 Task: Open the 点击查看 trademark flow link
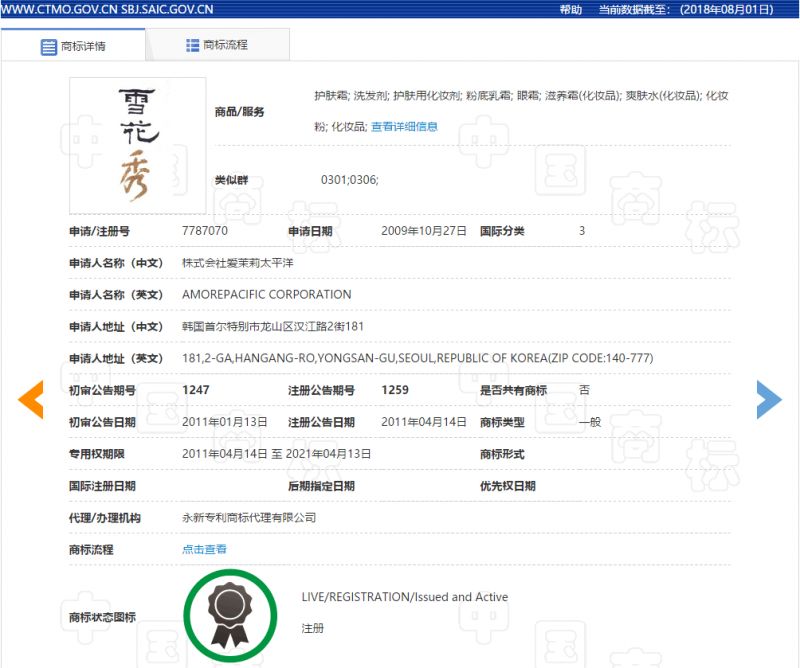pos(204,549)
